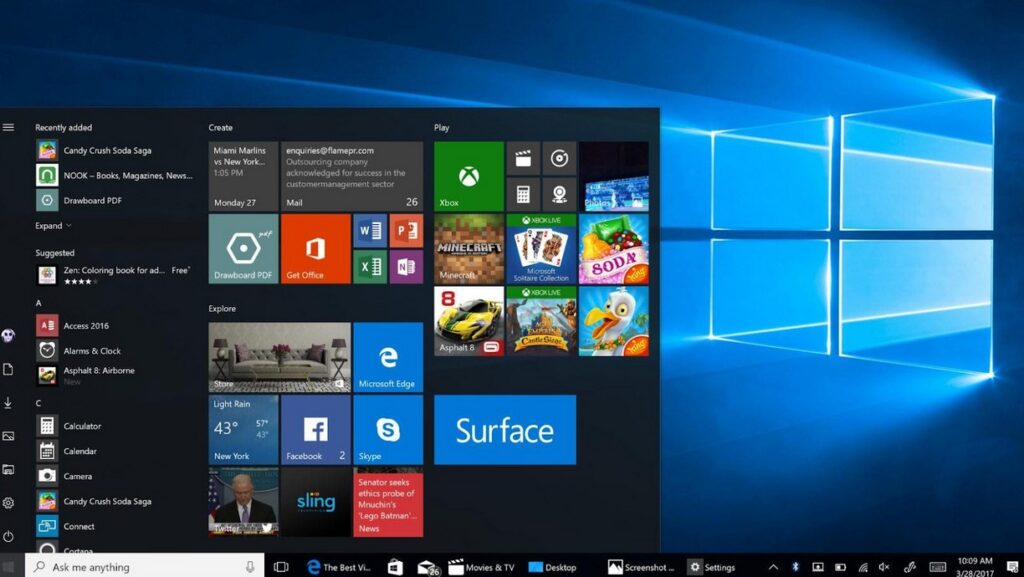Open Connect from the app list

point(115,526)
